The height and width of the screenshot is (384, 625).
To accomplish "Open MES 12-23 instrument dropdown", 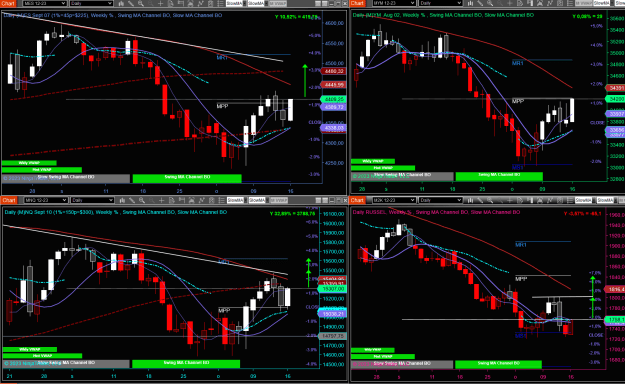I will [x=44, y=3].
